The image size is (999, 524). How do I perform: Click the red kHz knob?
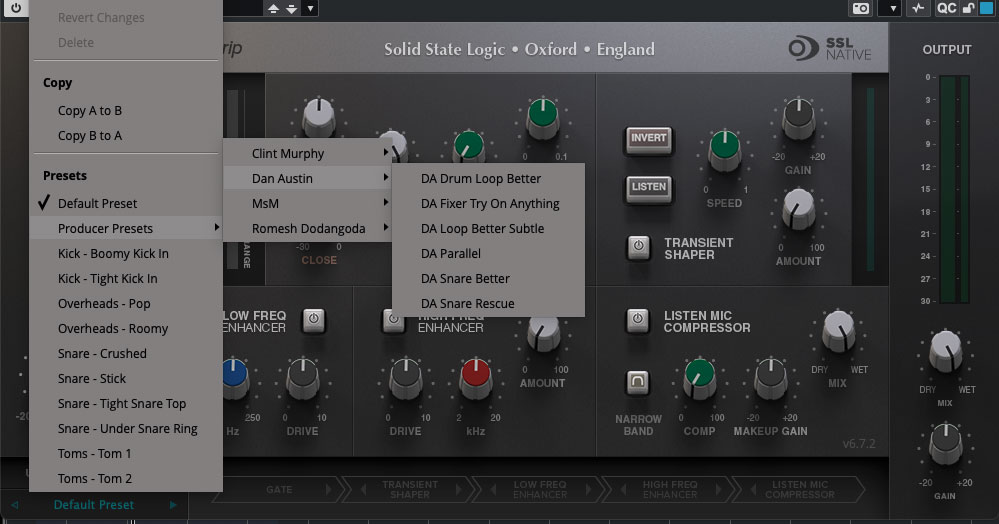coord(475,378)
